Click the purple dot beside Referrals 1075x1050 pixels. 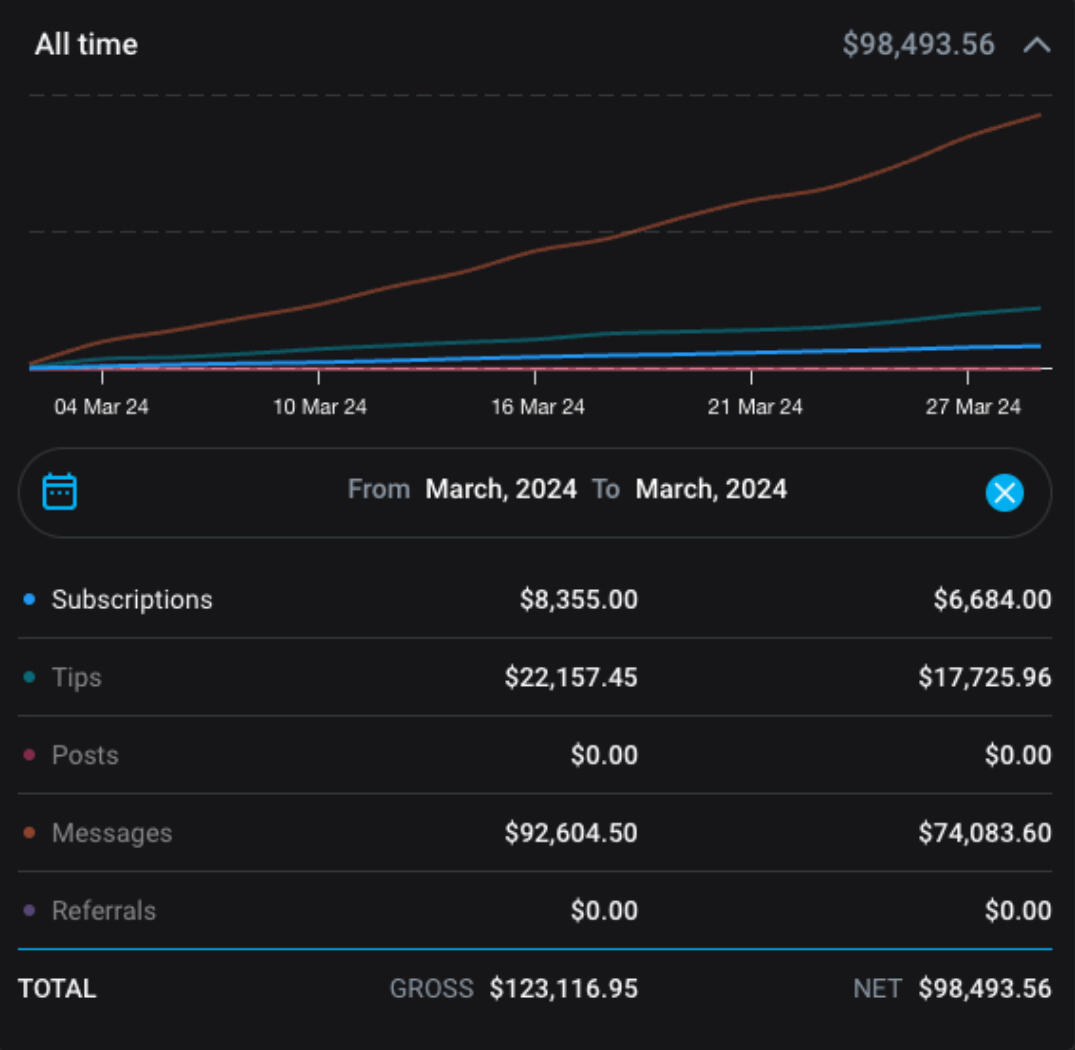(29, 911)
